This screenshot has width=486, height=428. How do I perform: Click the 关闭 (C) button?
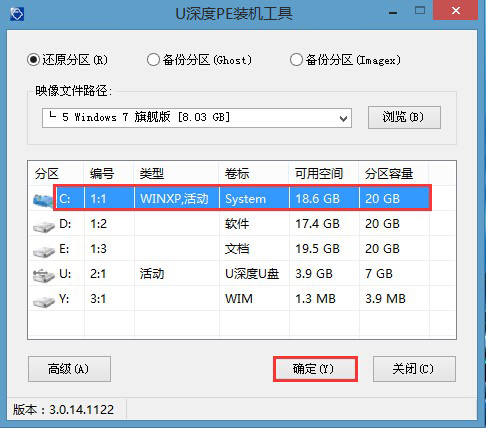pos(414,369)
